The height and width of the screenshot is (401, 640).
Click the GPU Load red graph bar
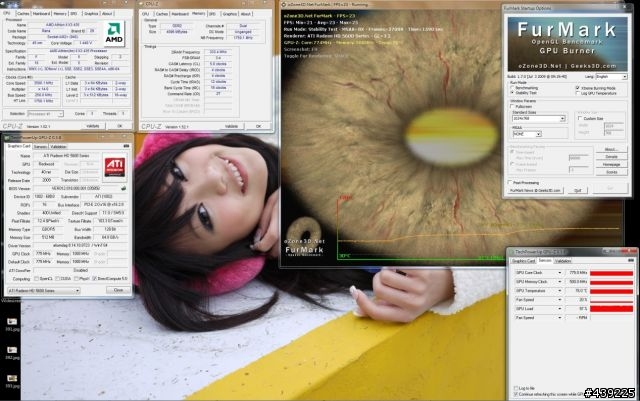(x=611, y=309)
